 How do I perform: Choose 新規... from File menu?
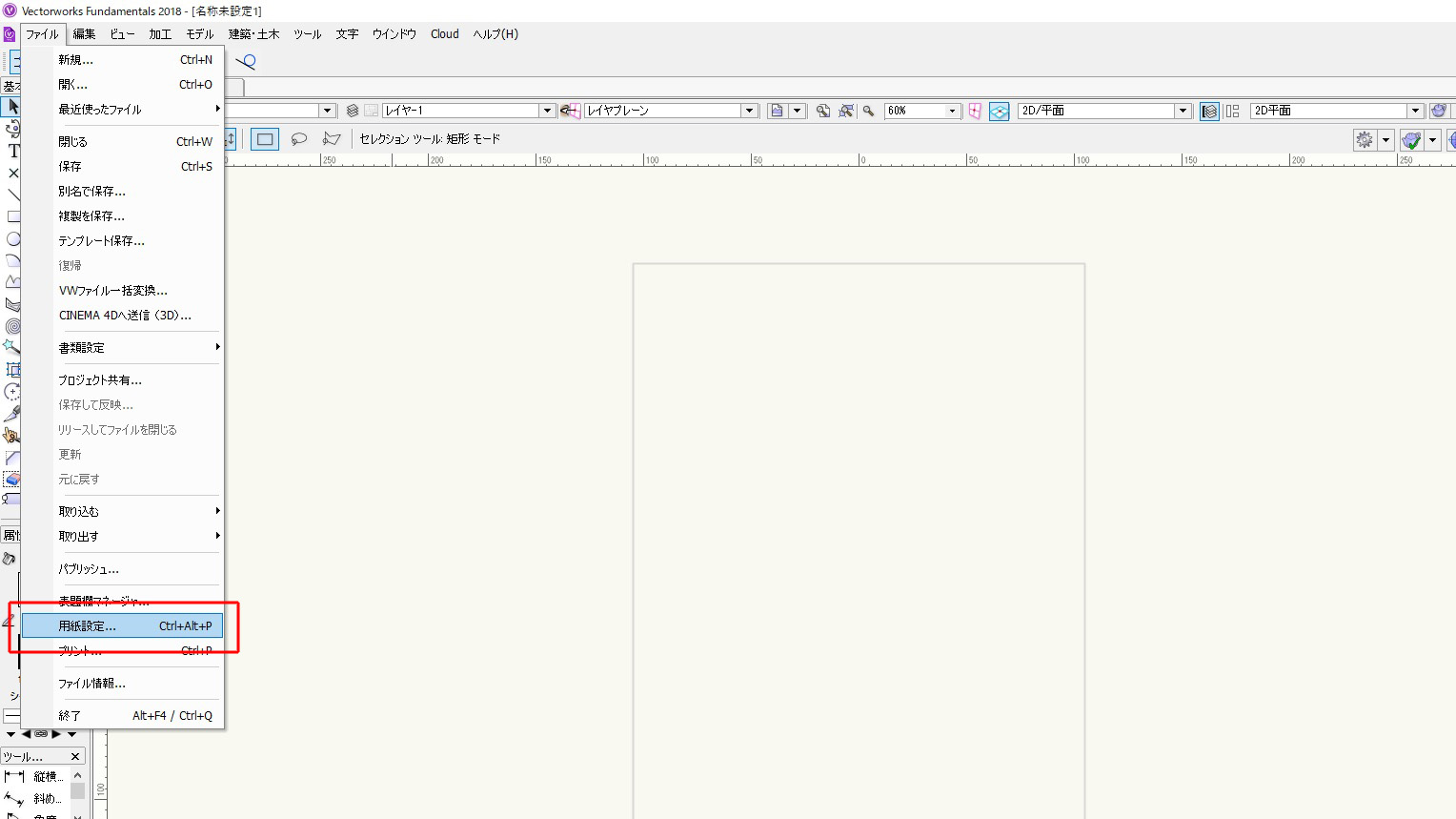pos(123,59)
